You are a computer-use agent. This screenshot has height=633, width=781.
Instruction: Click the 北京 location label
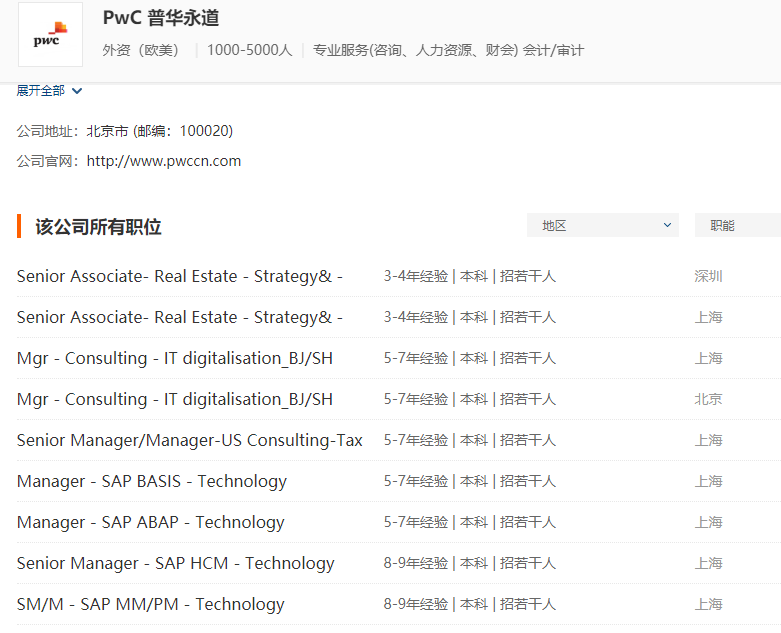pos(708,399)
